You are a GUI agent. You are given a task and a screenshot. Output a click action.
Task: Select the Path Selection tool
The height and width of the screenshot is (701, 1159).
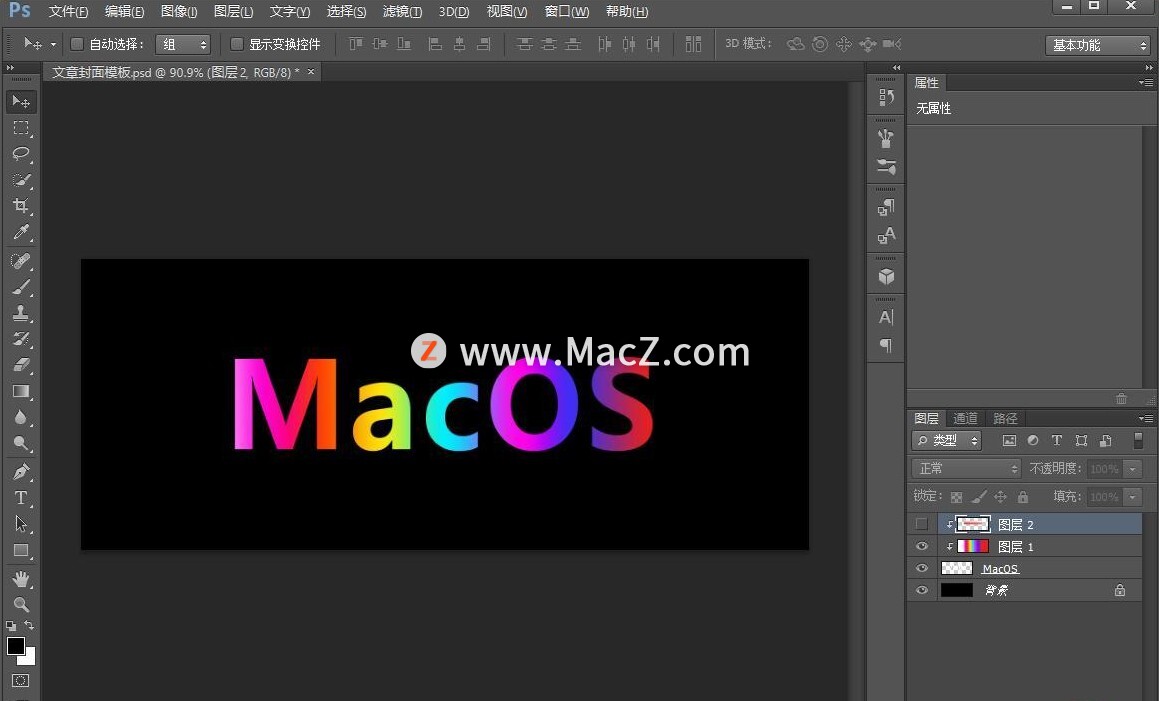[21, 524]
